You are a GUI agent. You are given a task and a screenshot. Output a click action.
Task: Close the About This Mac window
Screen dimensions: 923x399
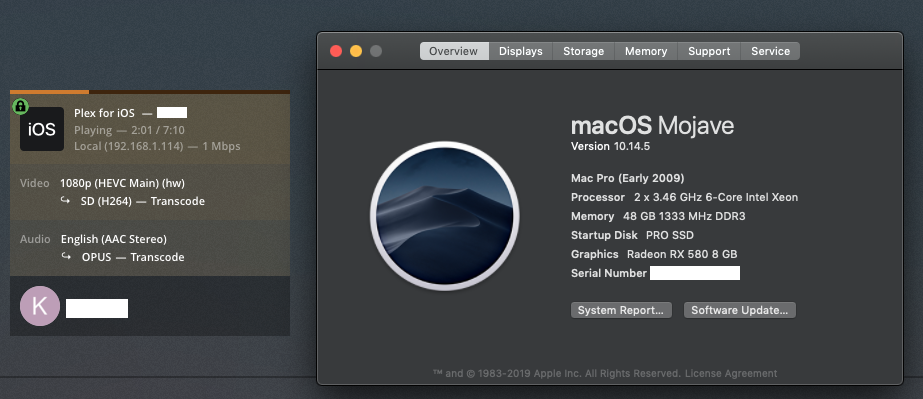tap(336, 51)
